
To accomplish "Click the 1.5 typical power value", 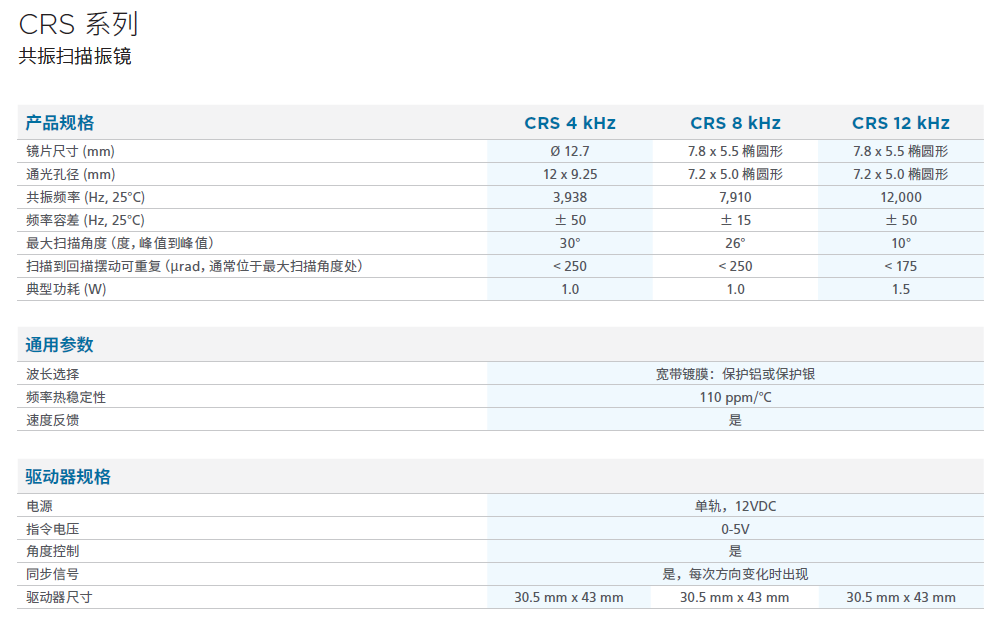I will pyautogui.click(x=900, y=289).
